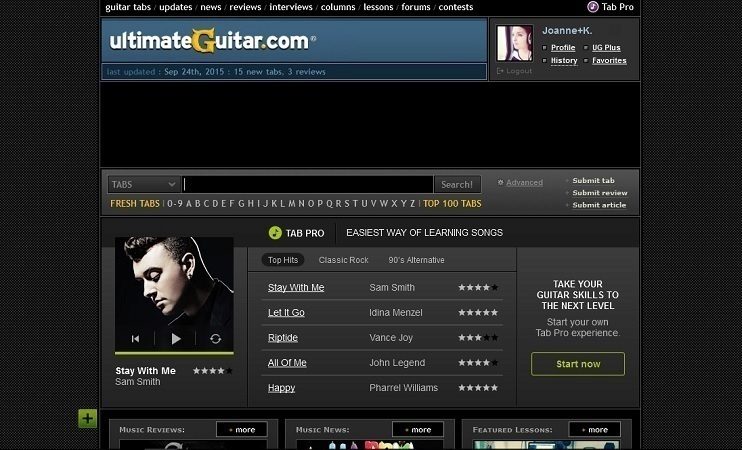Open the updates menu item
The image size is (742, 450).
click(x=176, y=7)
